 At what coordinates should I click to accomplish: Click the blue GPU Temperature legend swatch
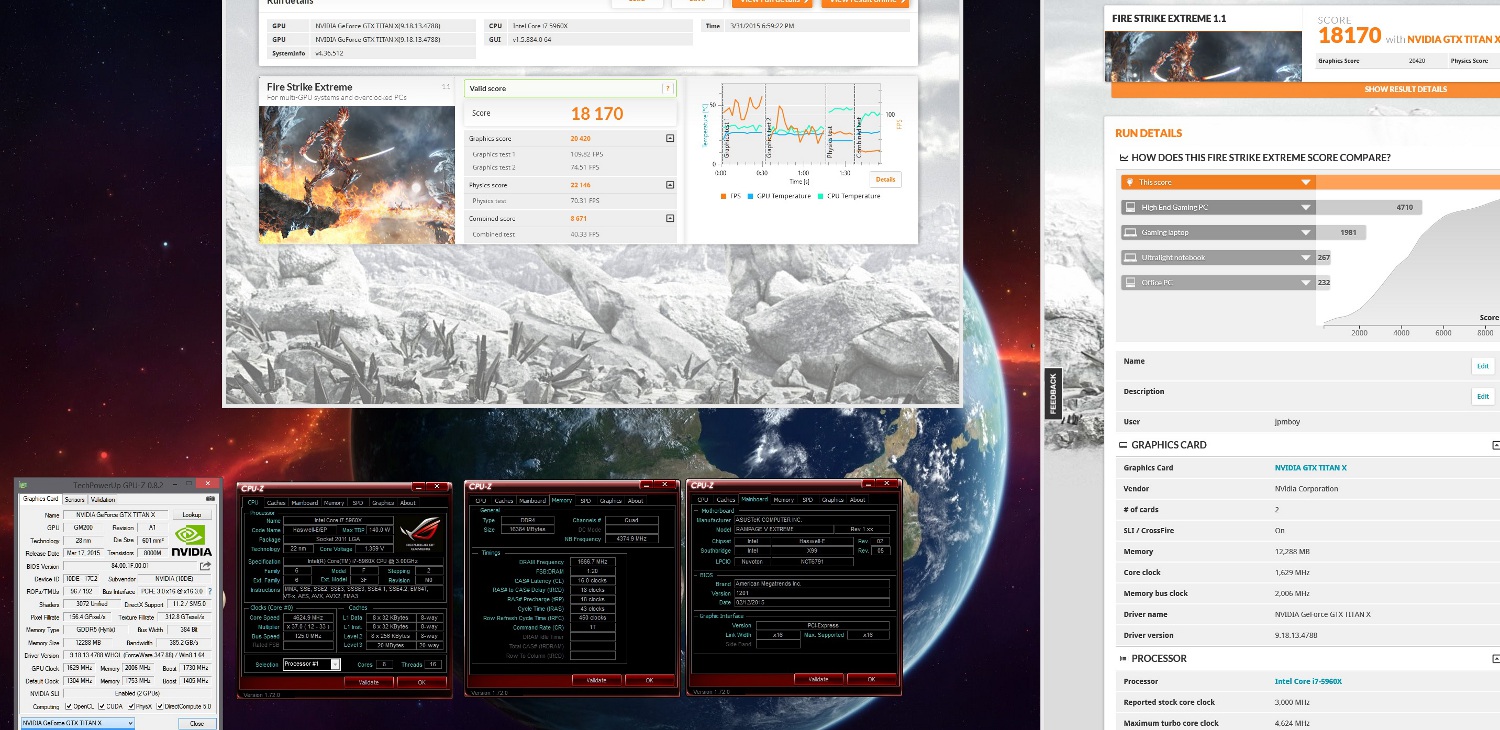coord(751,196)
